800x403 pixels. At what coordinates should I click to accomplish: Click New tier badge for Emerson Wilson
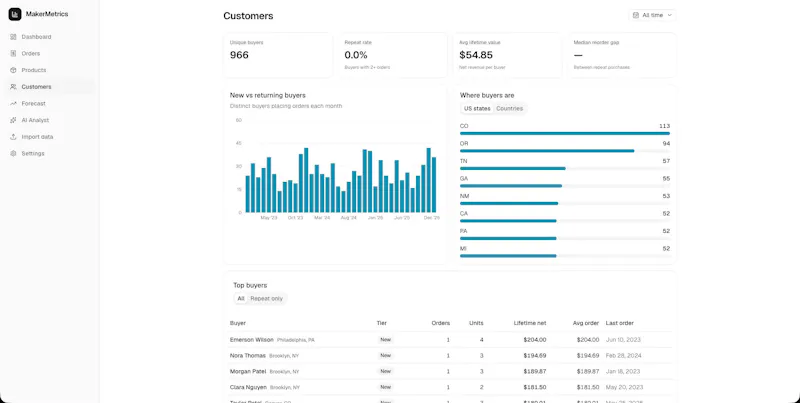click(x=385, y=340)
